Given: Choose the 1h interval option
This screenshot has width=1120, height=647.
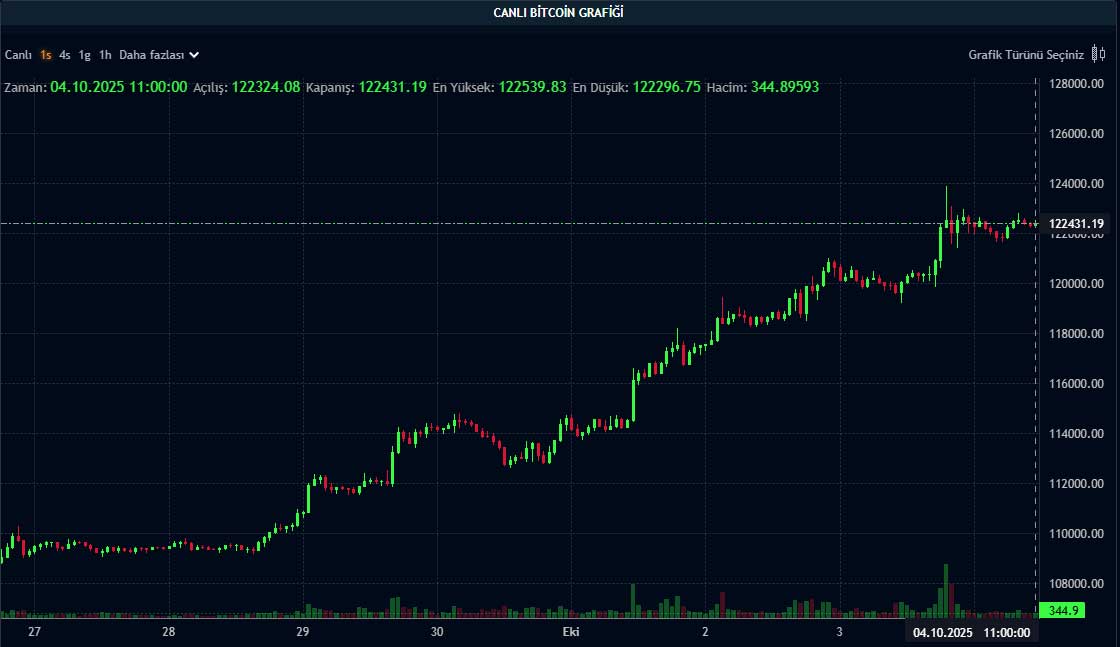Looking at the screenshot, I should pyautogui.click(x=105, y=55).
